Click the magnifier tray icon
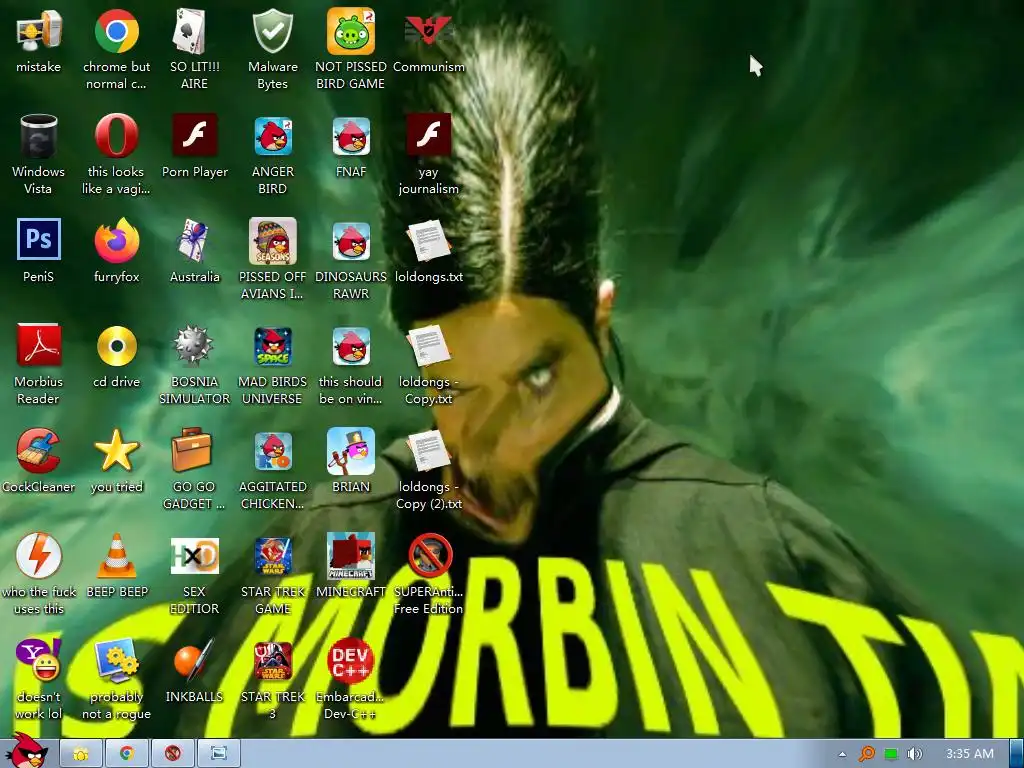Viewport: 1024px width, 768px height. 867,754
